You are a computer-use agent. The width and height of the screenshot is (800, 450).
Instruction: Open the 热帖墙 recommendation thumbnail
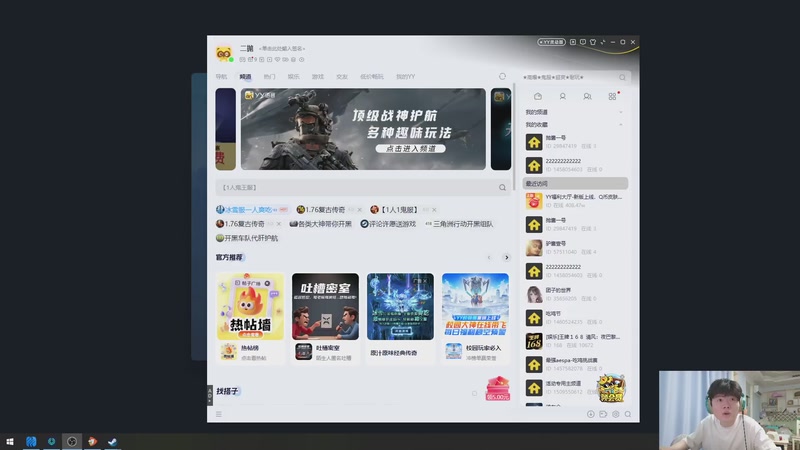(251, 307)
